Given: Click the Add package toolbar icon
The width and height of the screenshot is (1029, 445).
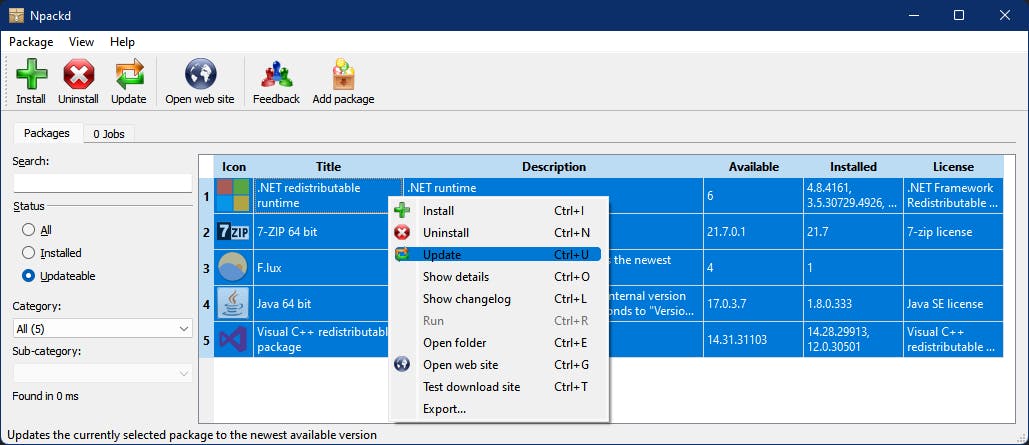Looking at the screenshot, I should tap(343, 75).
